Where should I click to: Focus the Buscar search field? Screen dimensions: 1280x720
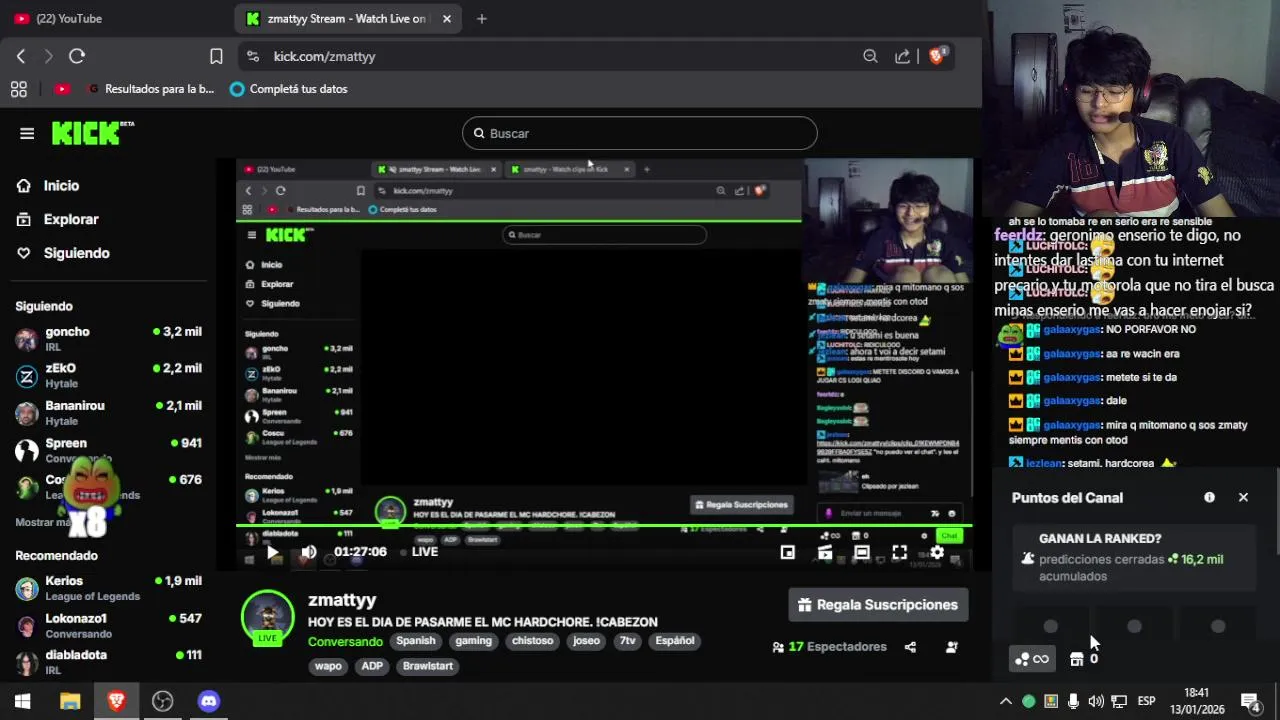640,133
